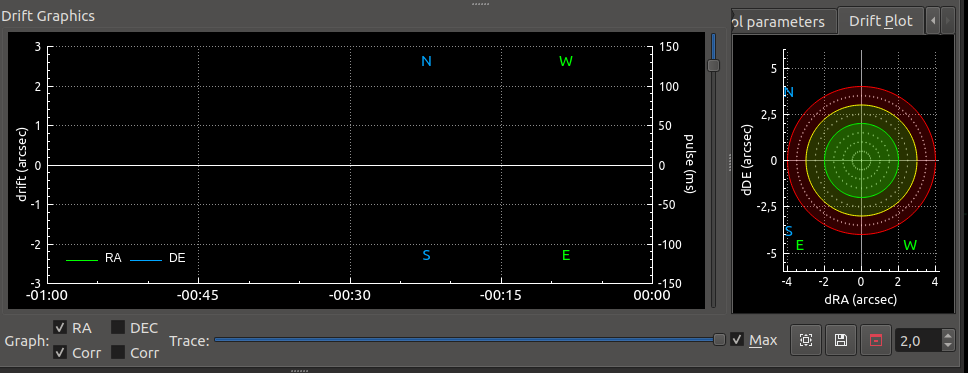Viewport: 968px width, 373px height.
Task: Enable the DEC Corr checkbox
Action: 118,353
